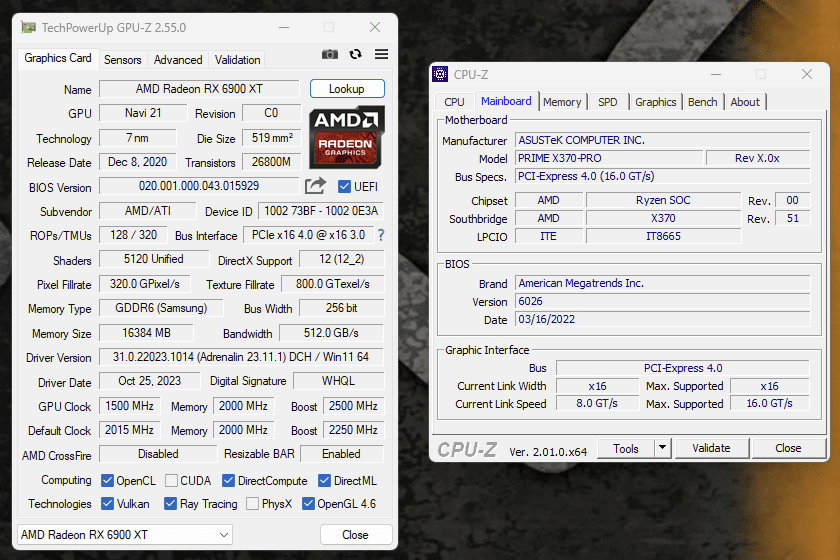Toggle the DirectML checkbox
This screenshot has width=840, height=560.
pyautogui.click(x=324, y=481)
